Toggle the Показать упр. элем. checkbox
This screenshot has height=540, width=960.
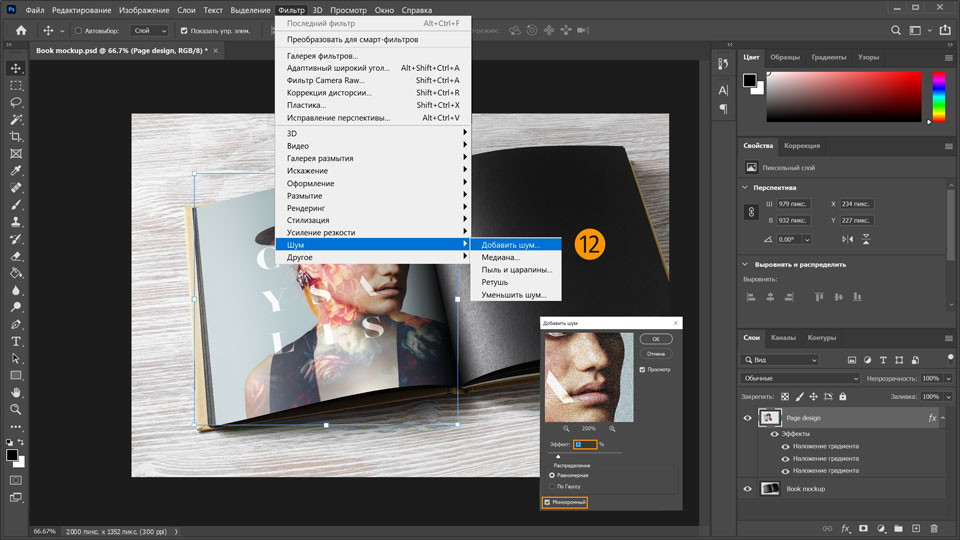184,31
